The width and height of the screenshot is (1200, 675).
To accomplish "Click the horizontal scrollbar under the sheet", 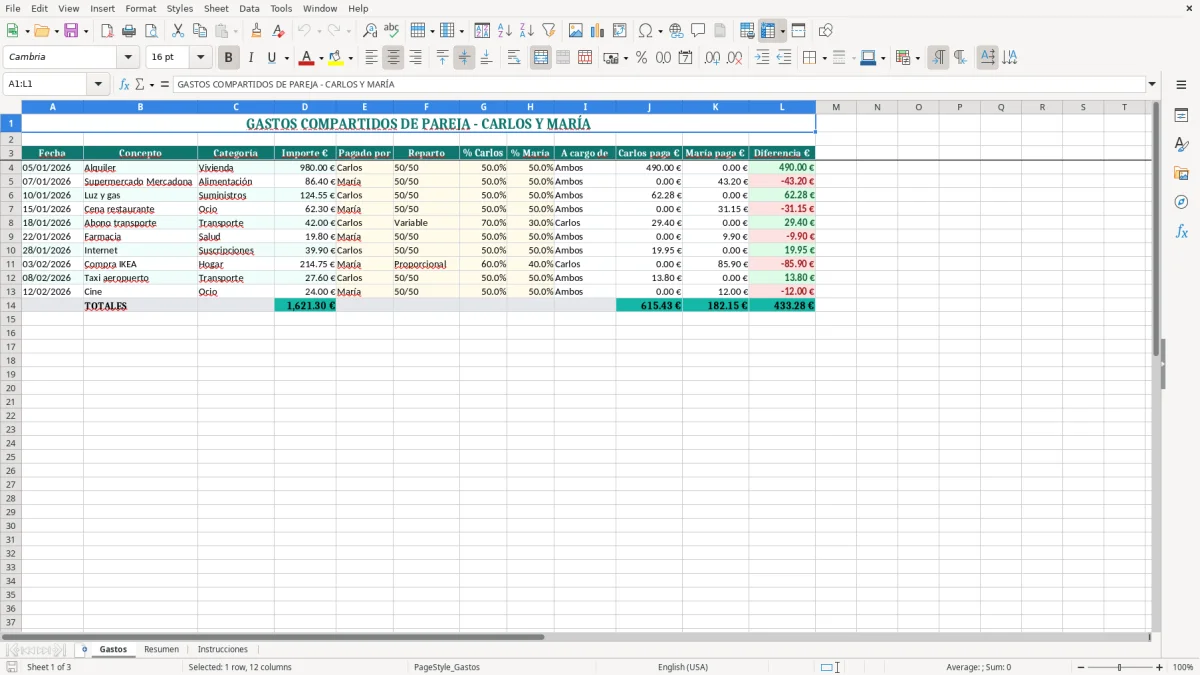I will tap(273, 637).
